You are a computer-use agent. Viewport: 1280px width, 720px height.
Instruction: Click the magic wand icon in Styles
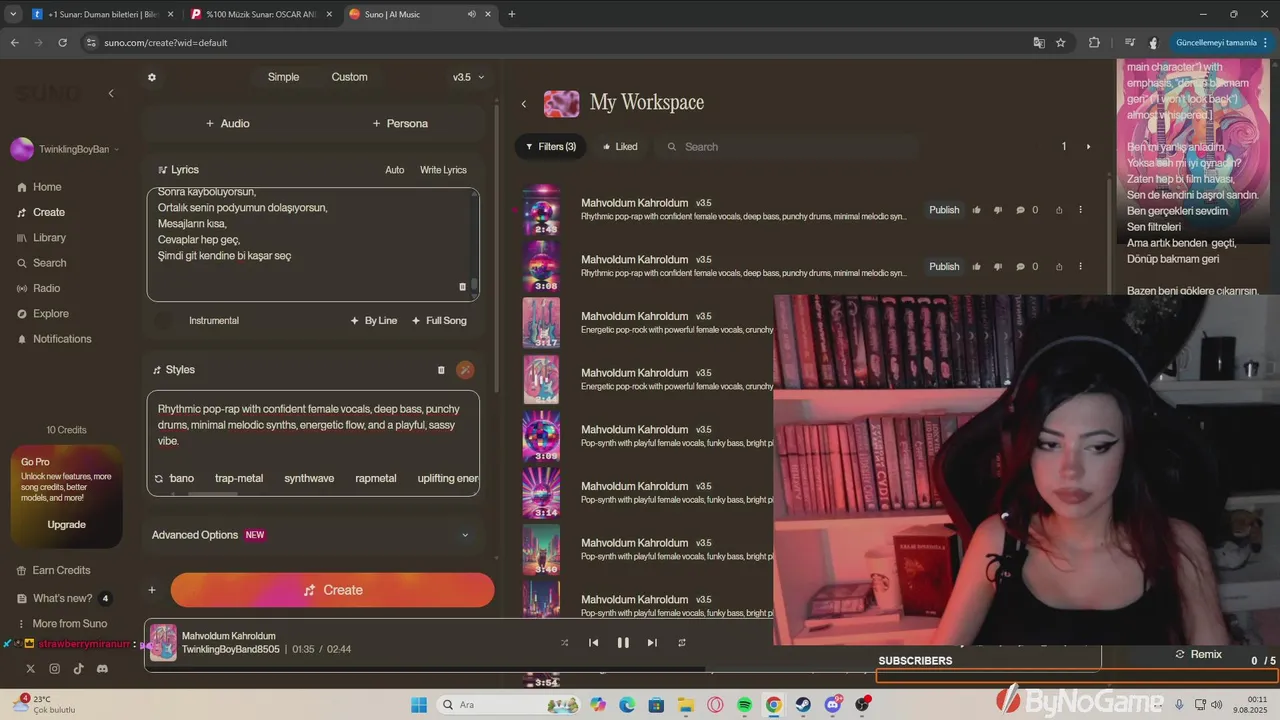(465, 370)
